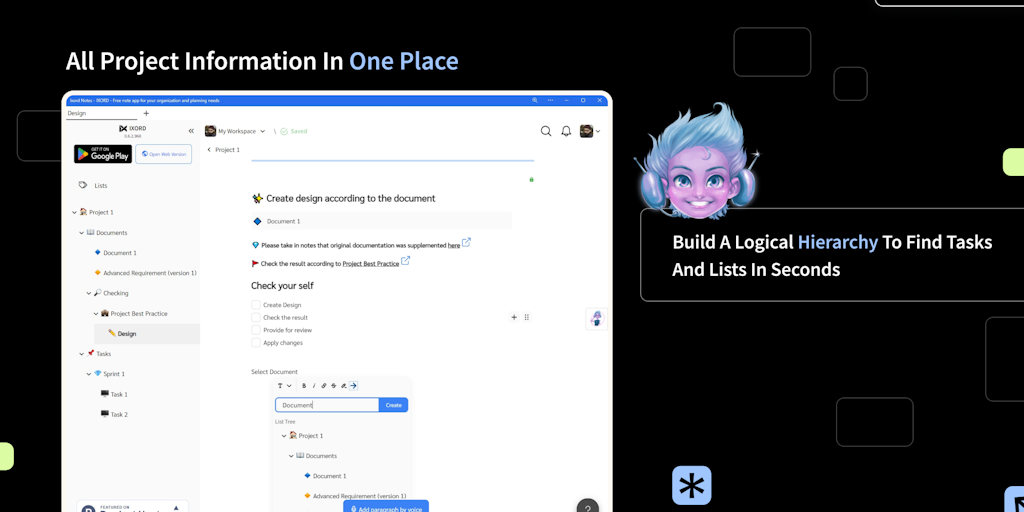
Task: Open the My Workspace dropdown
Action: coord(235,131)
